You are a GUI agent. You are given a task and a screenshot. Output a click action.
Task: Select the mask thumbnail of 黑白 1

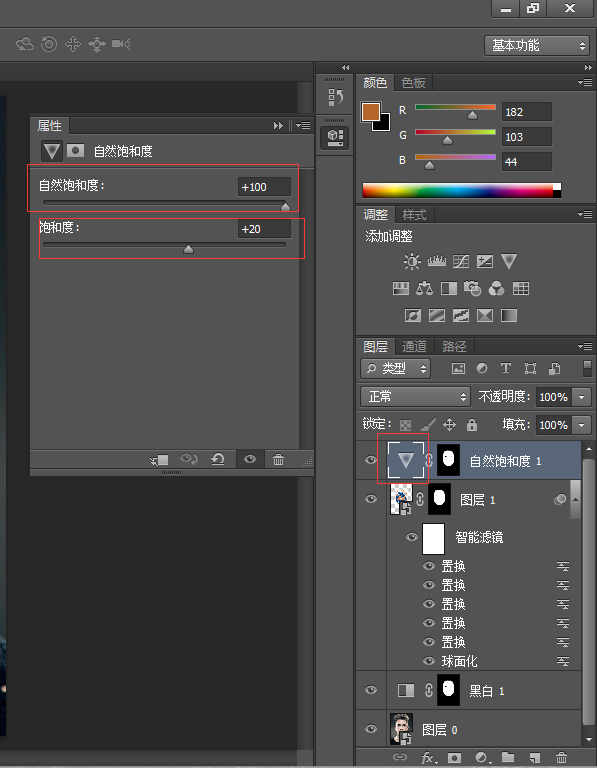click(x=448, y=690)
